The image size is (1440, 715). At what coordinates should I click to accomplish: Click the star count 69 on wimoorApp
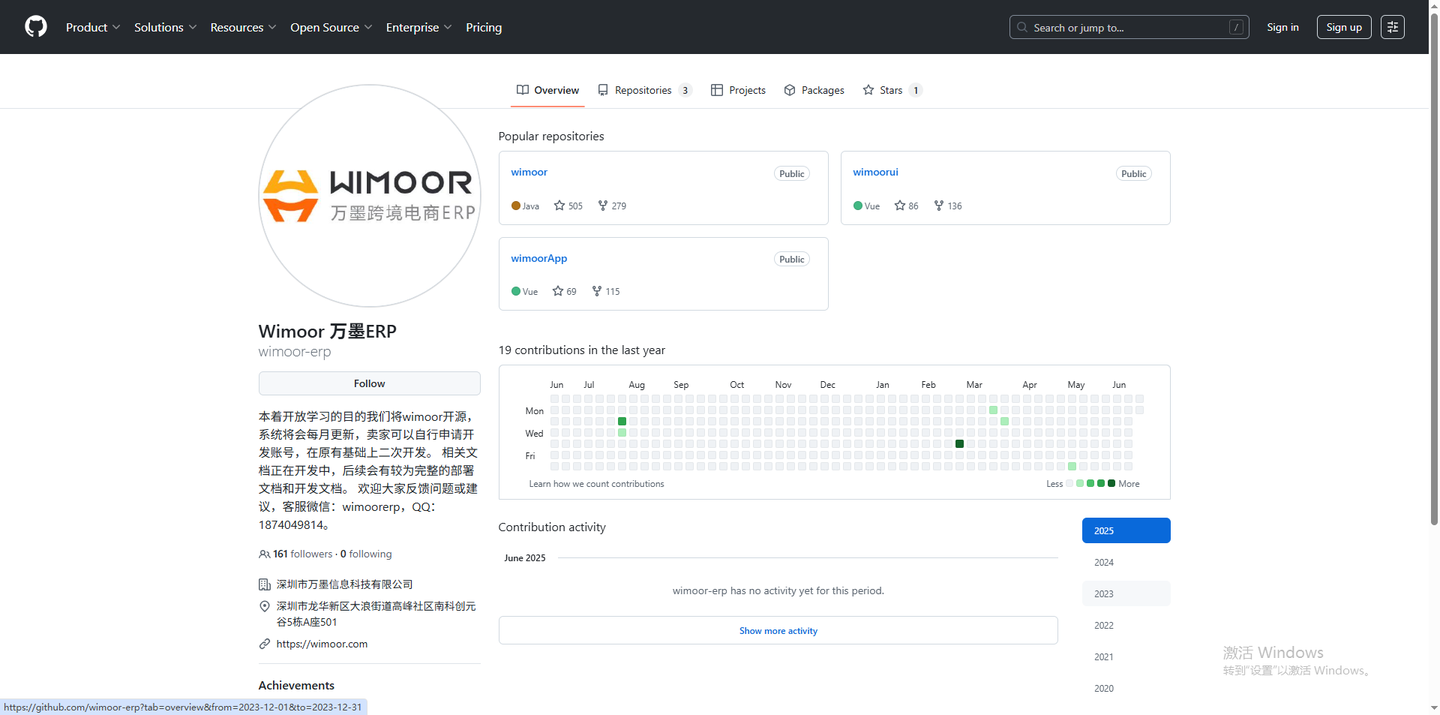565,292
